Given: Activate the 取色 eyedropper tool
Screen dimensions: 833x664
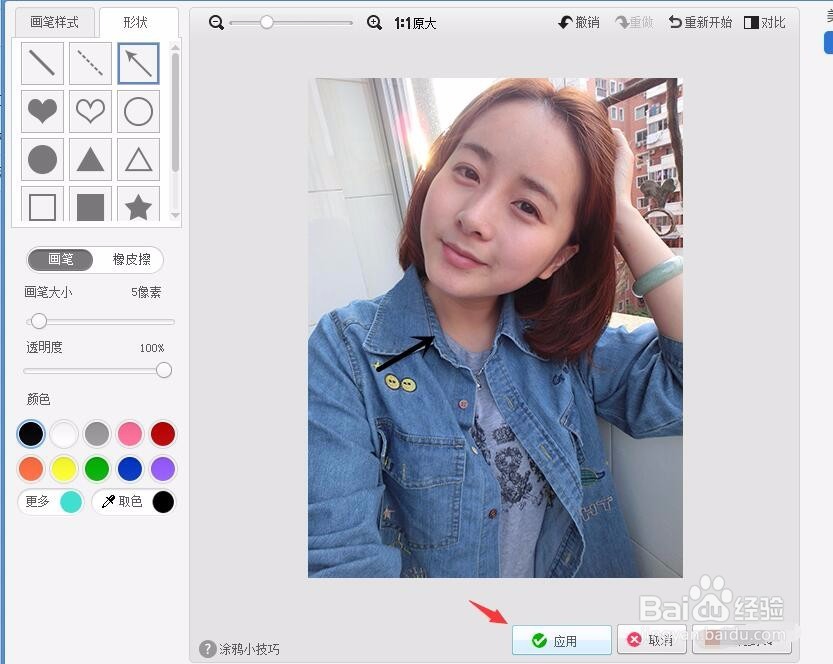Looking at the screenshot, I should click(122, 501).
